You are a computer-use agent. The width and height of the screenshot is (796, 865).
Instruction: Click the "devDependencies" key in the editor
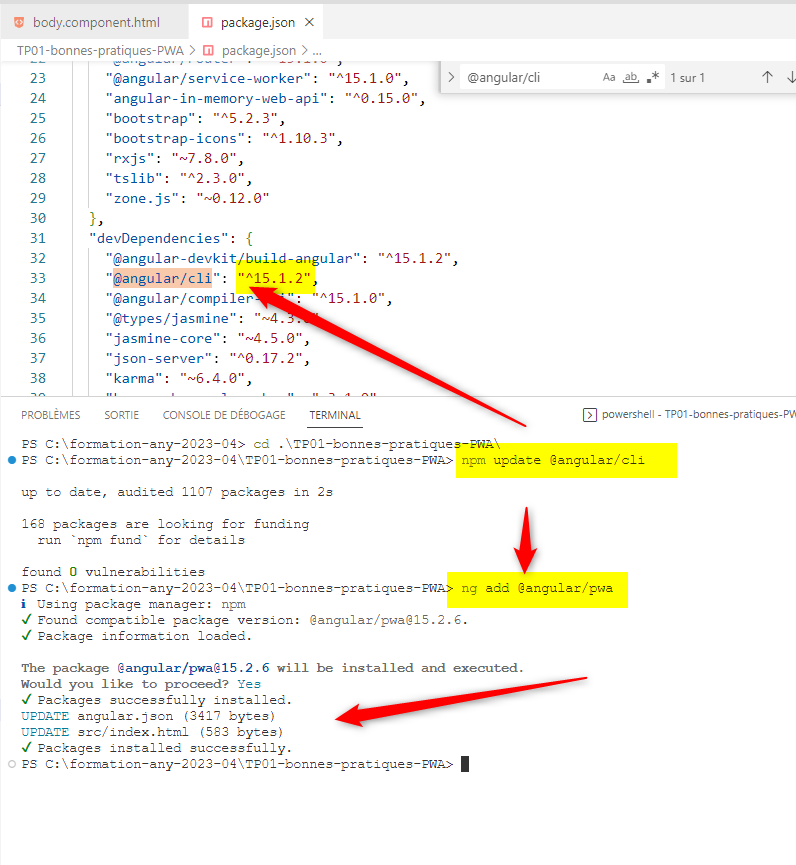click(x=158, y=238)
